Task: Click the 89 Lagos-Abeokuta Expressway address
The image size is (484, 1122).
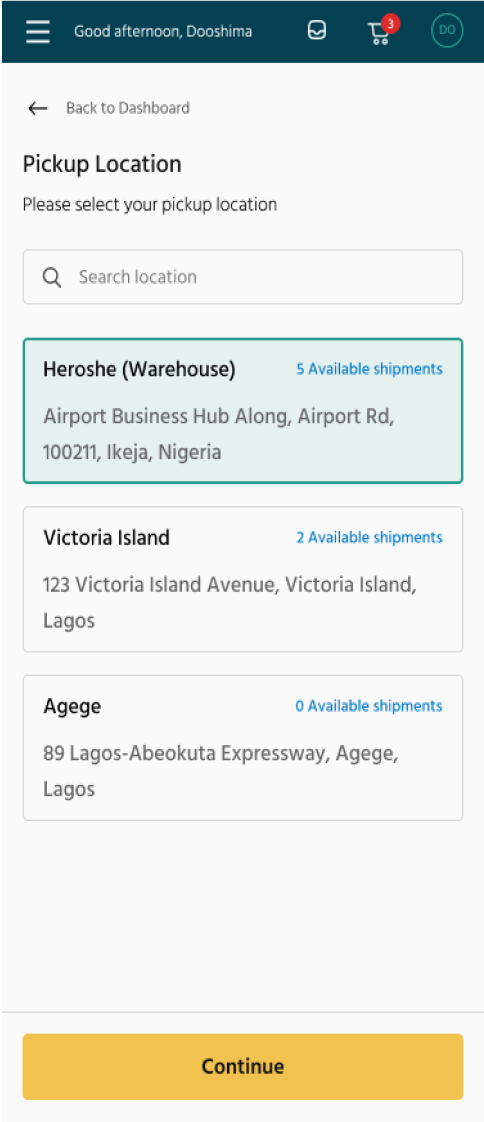Action: [221, 771]
